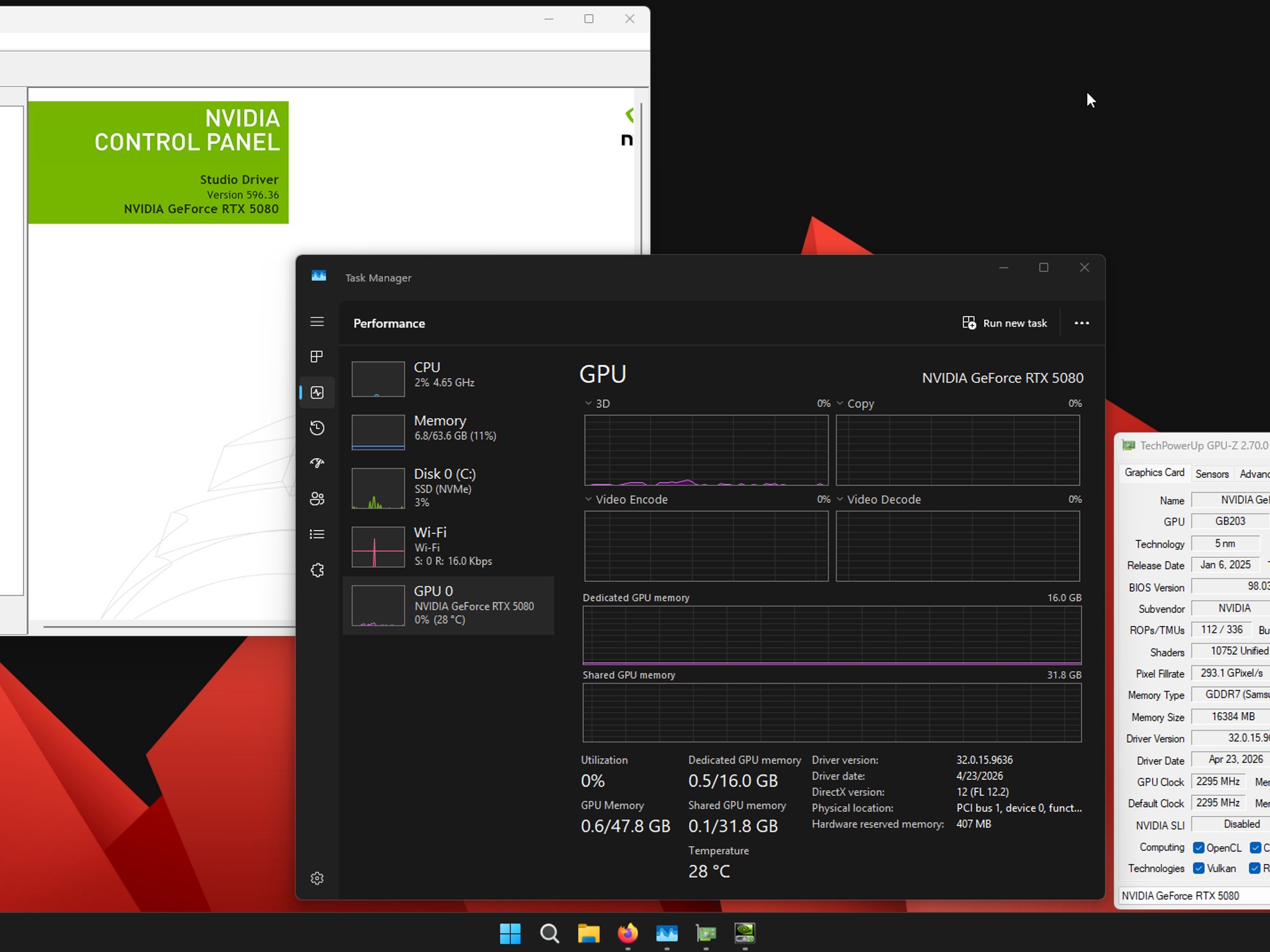This screenshot has height=952, width=1270.
Task: Switch to Sensors tab in GPU-Z
Action: click(1212, 474)
